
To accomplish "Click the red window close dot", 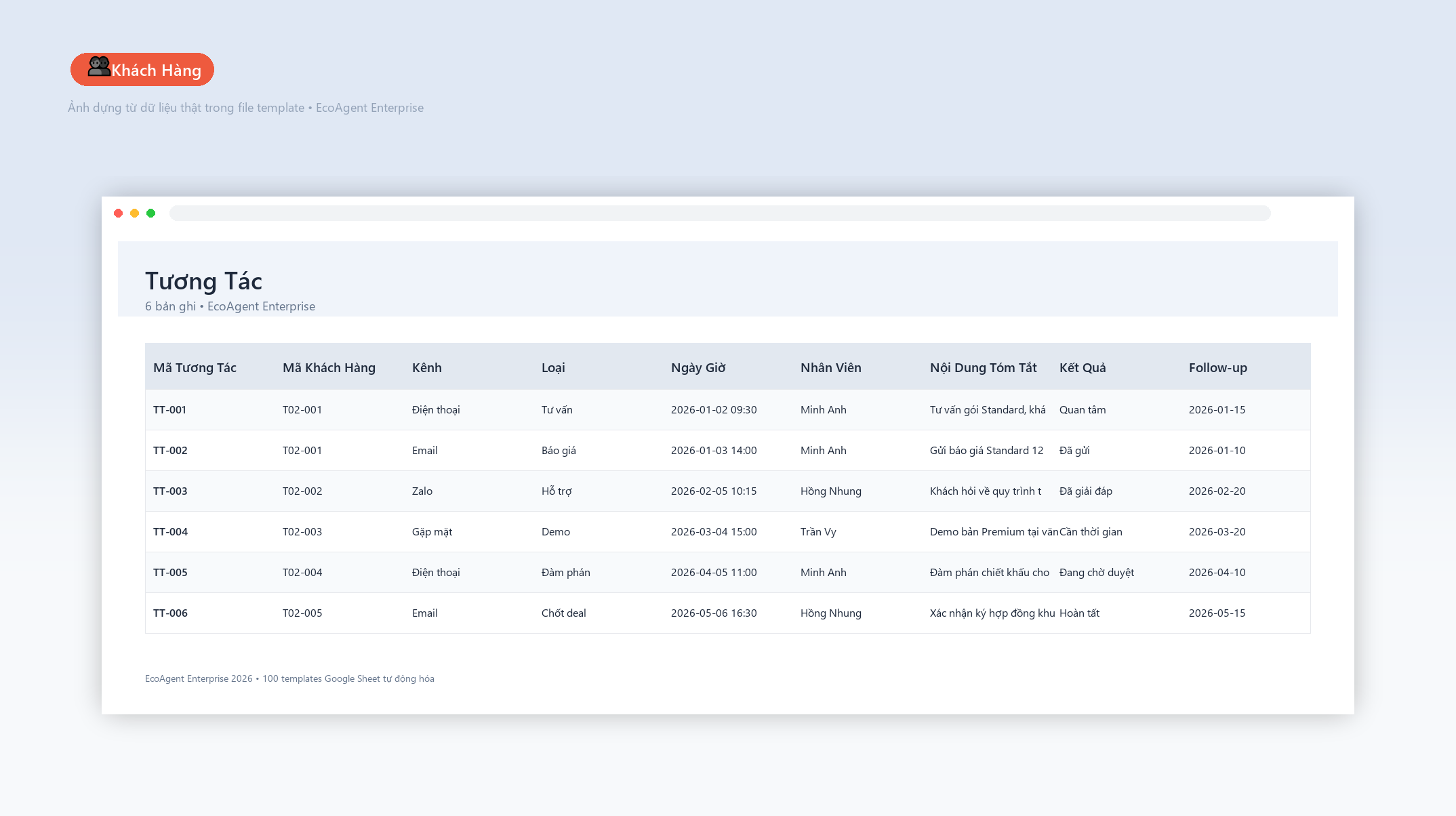I will tap(119, 213).
